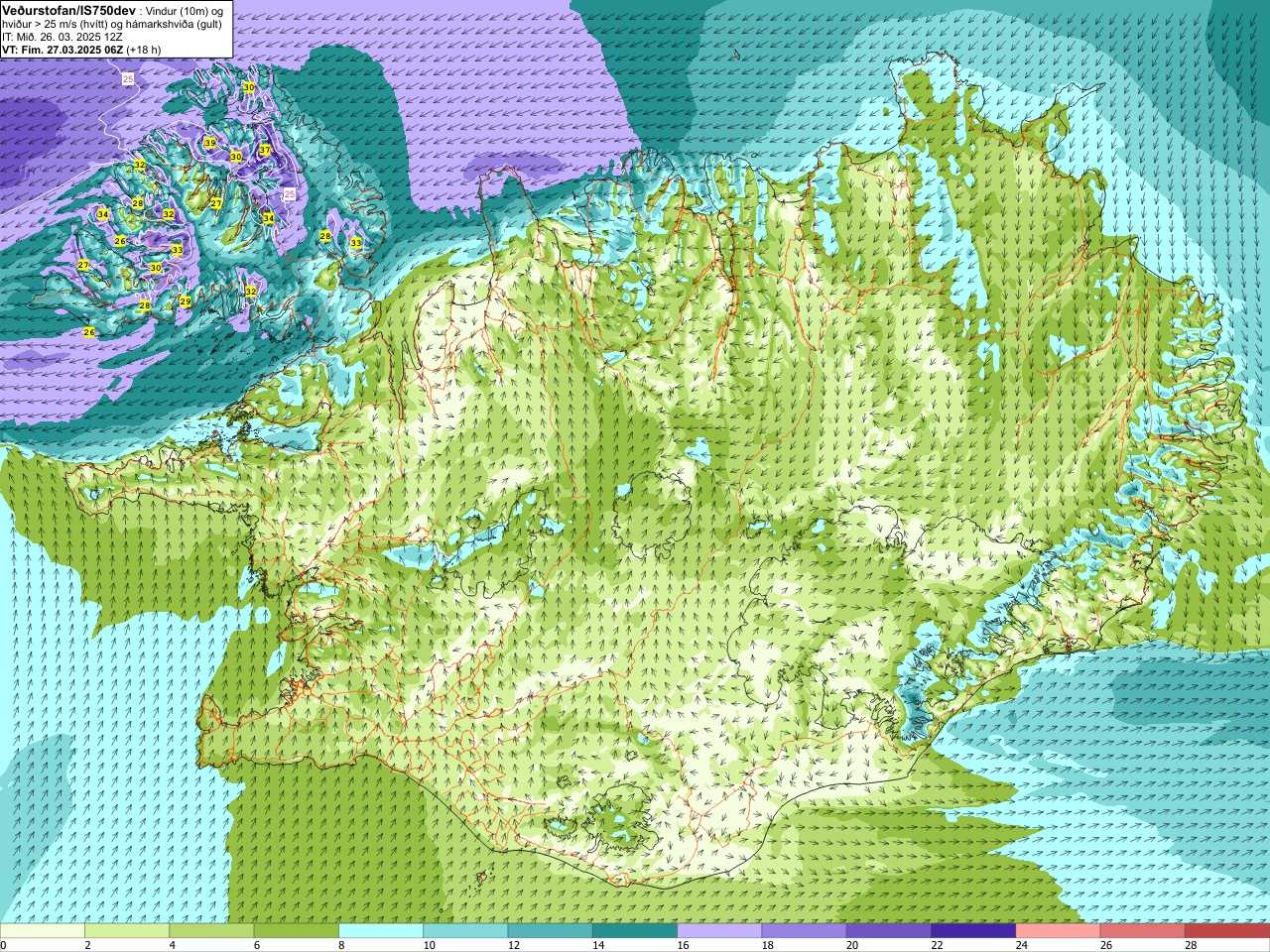Click the 'IT: Mið. 26. 03. 2025 12Z' line
Image resolution: width=1270 pixels, height=952 pixels.
click(63, 37)
